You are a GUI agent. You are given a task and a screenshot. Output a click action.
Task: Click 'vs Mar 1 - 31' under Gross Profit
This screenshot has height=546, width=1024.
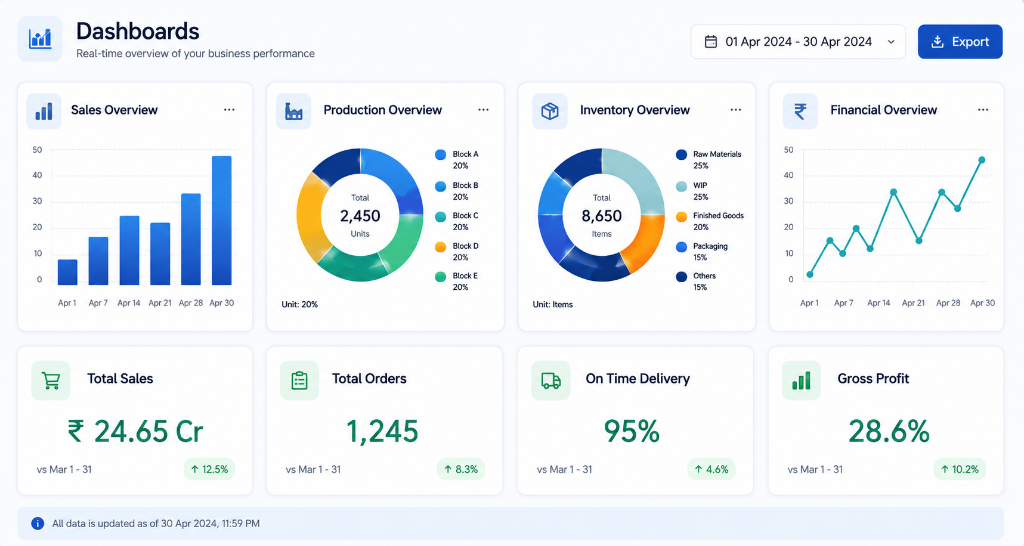(x=816, y=469)
